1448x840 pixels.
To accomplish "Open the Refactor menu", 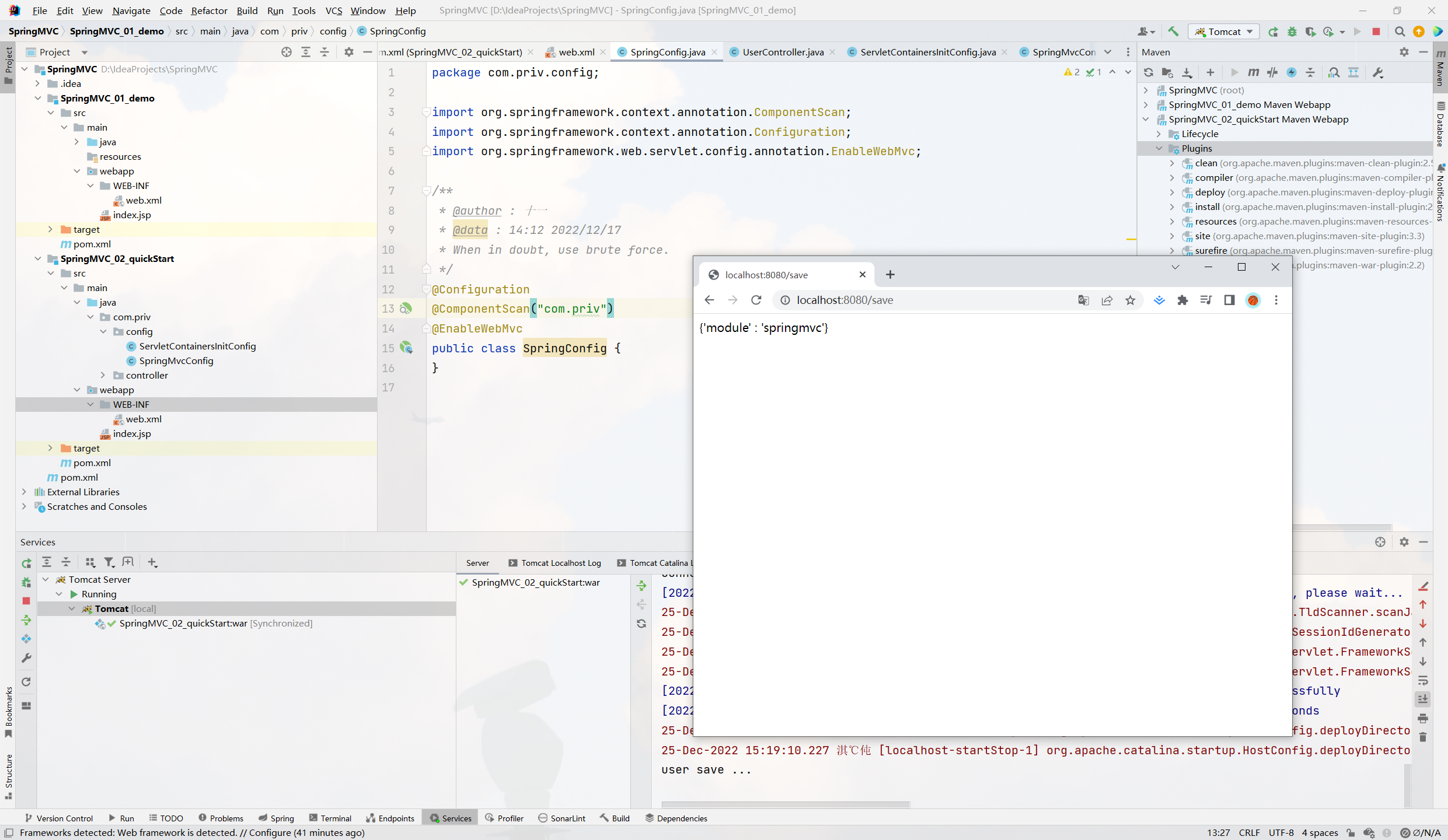I will coord(209,10).
